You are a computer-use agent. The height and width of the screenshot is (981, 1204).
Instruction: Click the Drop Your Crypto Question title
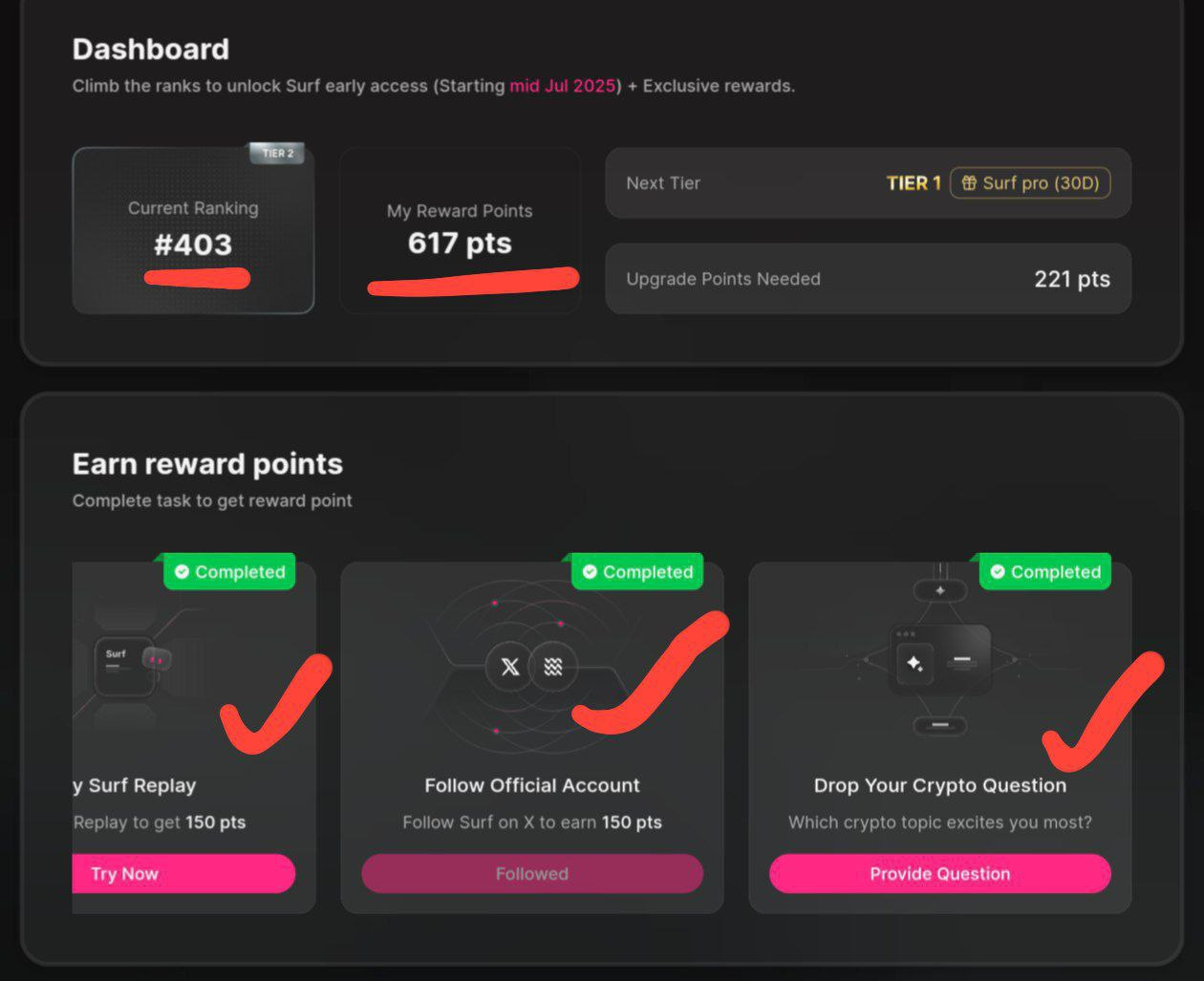tap(940, 785)
